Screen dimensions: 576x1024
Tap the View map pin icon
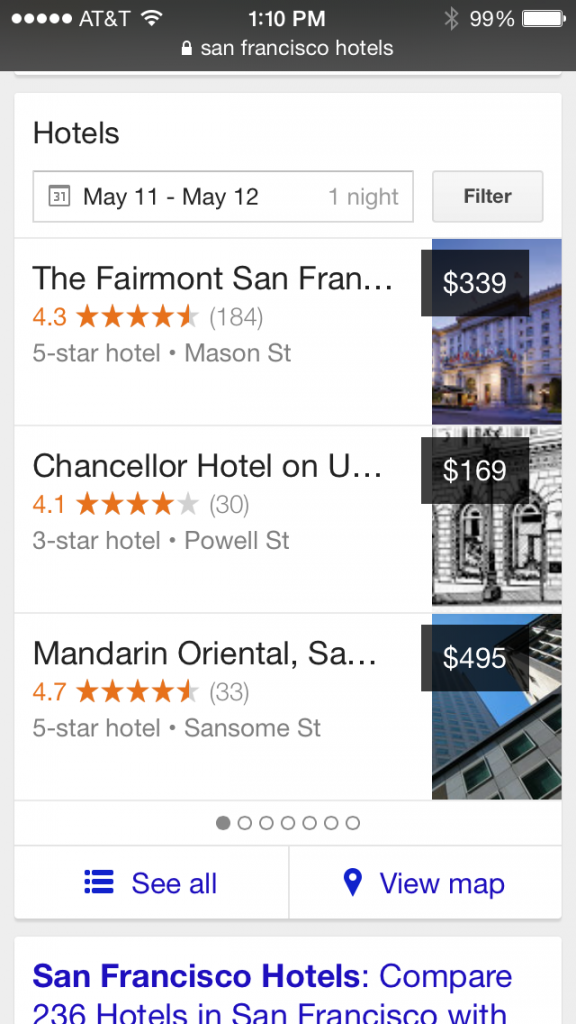point(353,882)
